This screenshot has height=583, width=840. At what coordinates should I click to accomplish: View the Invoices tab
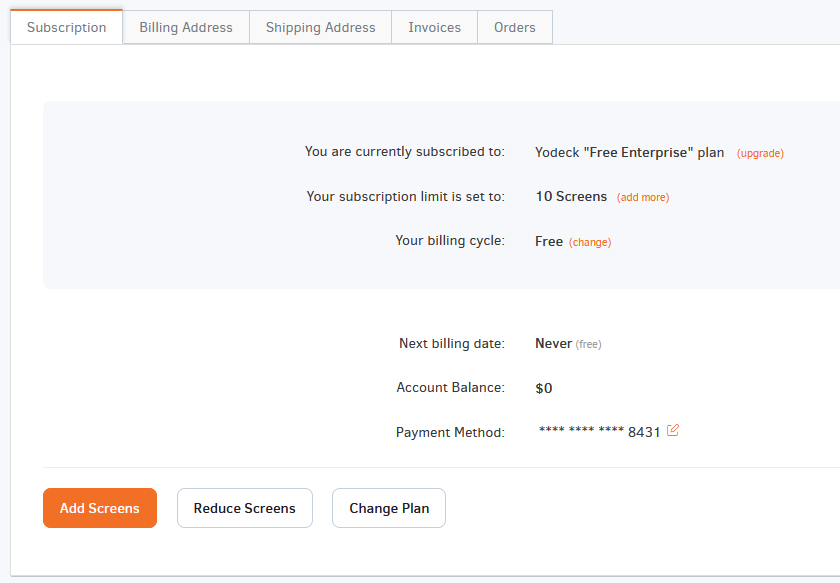click(433, 27)
